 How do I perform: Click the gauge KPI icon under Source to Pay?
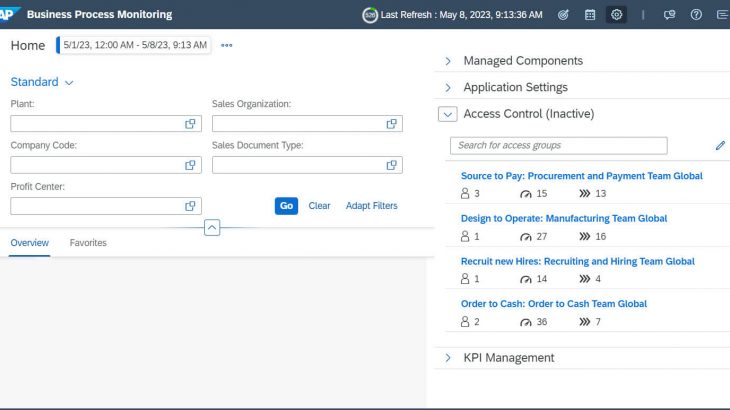(x=526, y=194)
